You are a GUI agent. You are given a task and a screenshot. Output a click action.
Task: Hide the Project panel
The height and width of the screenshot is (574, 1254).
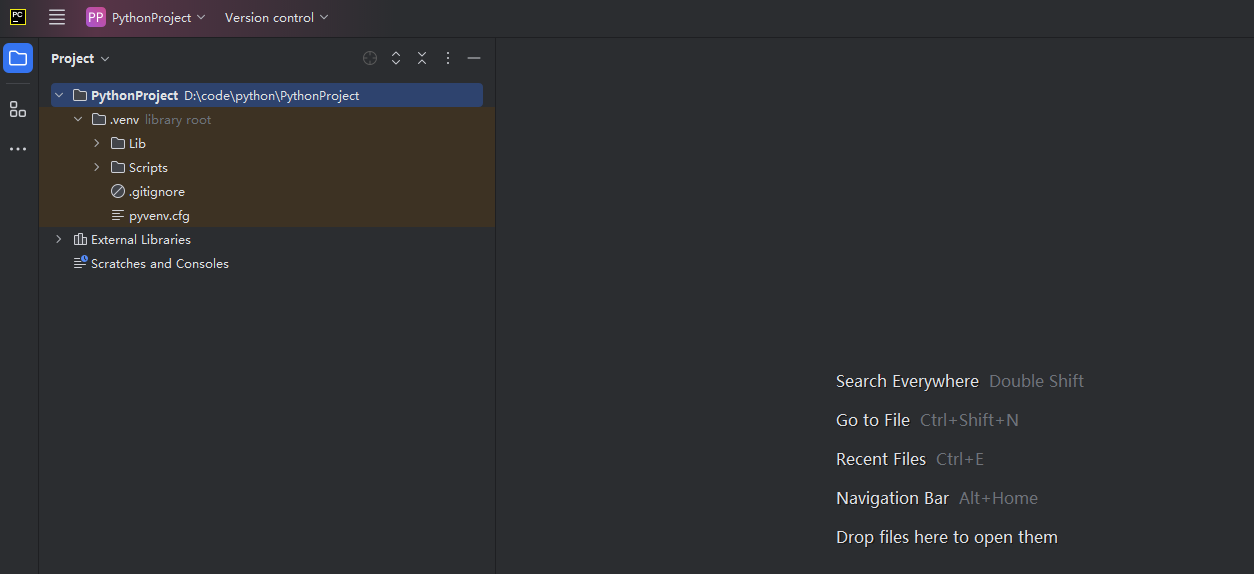click(x=474, y=58)
